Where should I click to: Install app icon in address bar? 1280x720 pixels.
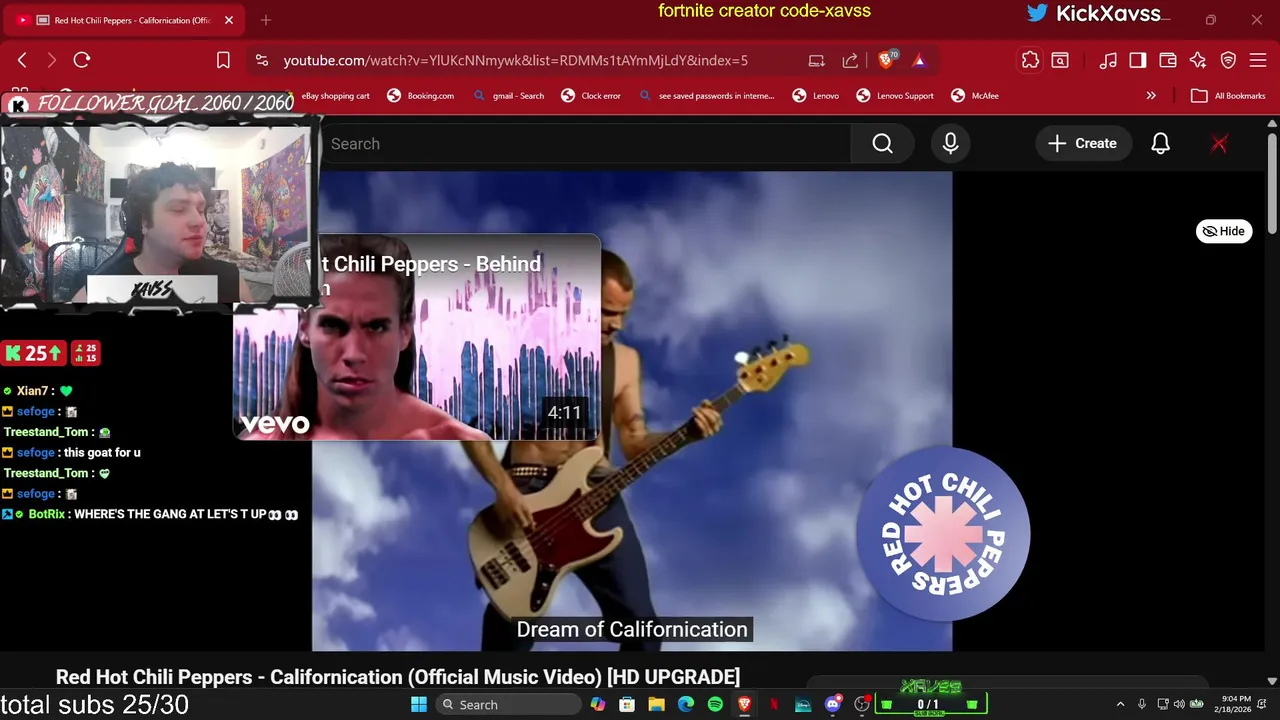pyautogui.click(x=817, y=60)
